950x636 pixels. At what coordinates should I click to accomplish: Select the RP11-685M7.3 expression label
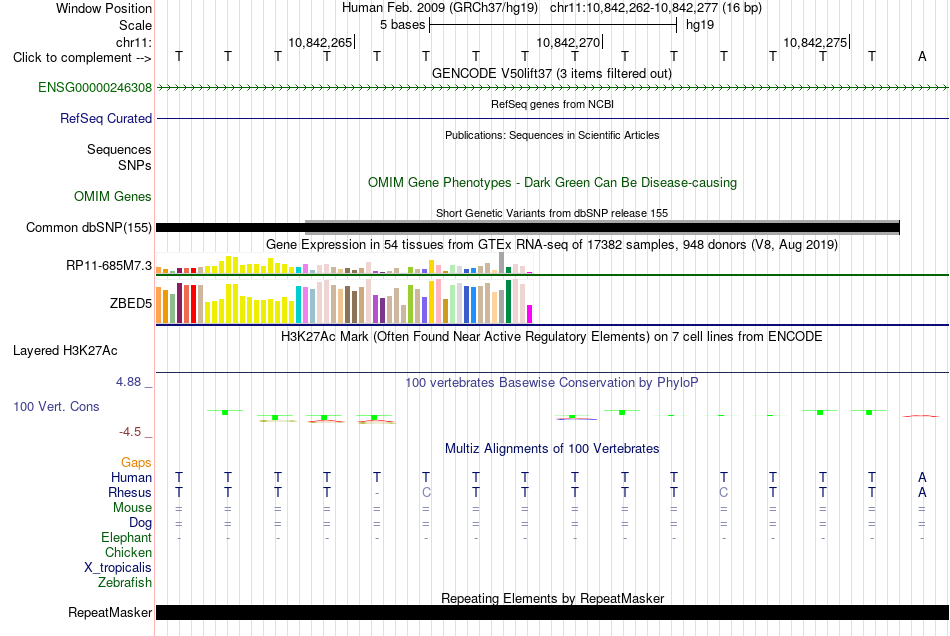click(109, 266)
